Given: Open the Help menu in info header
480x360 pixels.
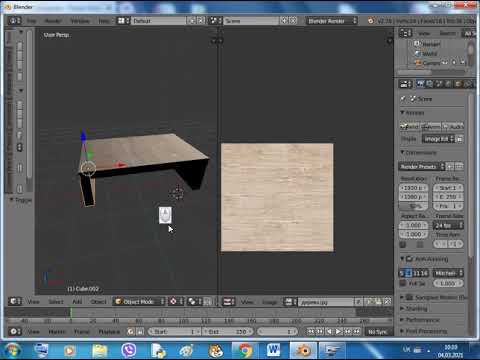Looking at the screenshot, I should click(104, 21).
